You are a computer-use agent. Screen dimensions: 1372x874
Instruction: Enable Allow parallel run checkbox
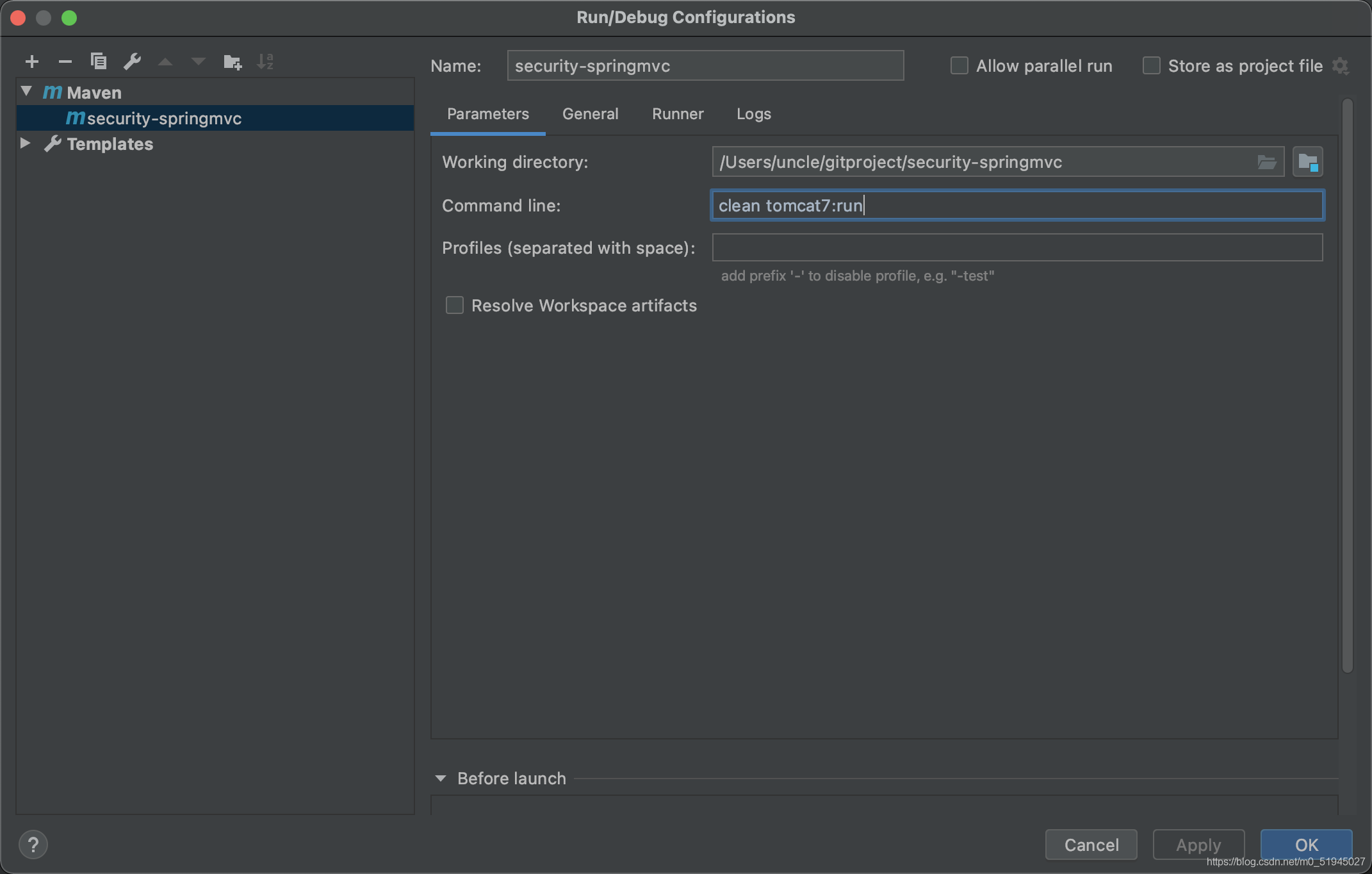pyautogui.click(x=959, y=65)
